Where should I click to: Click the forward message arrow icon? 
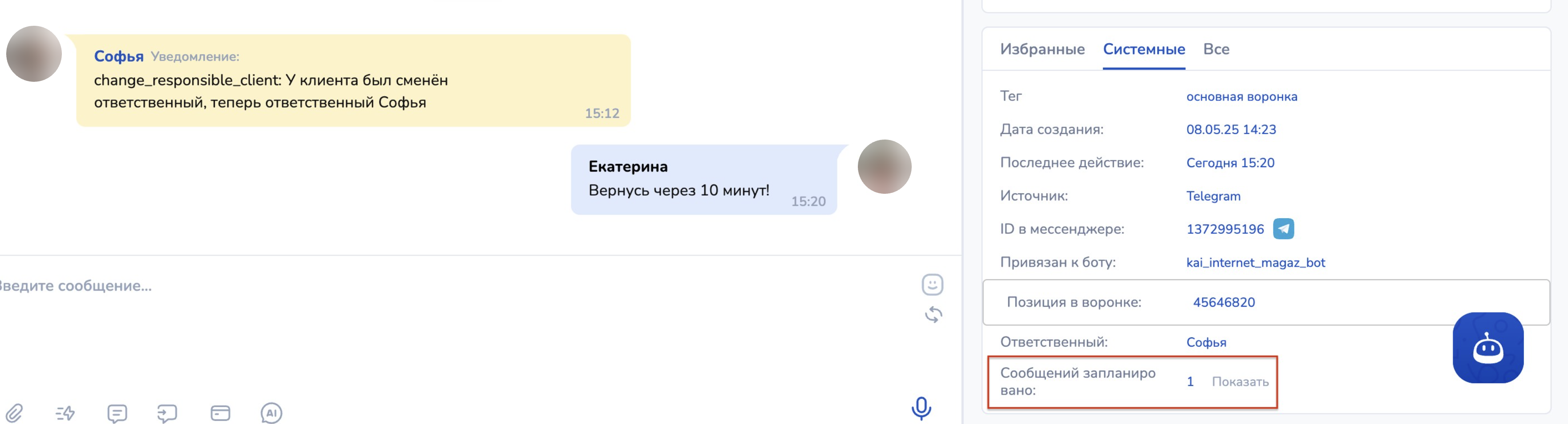point(167,413)
